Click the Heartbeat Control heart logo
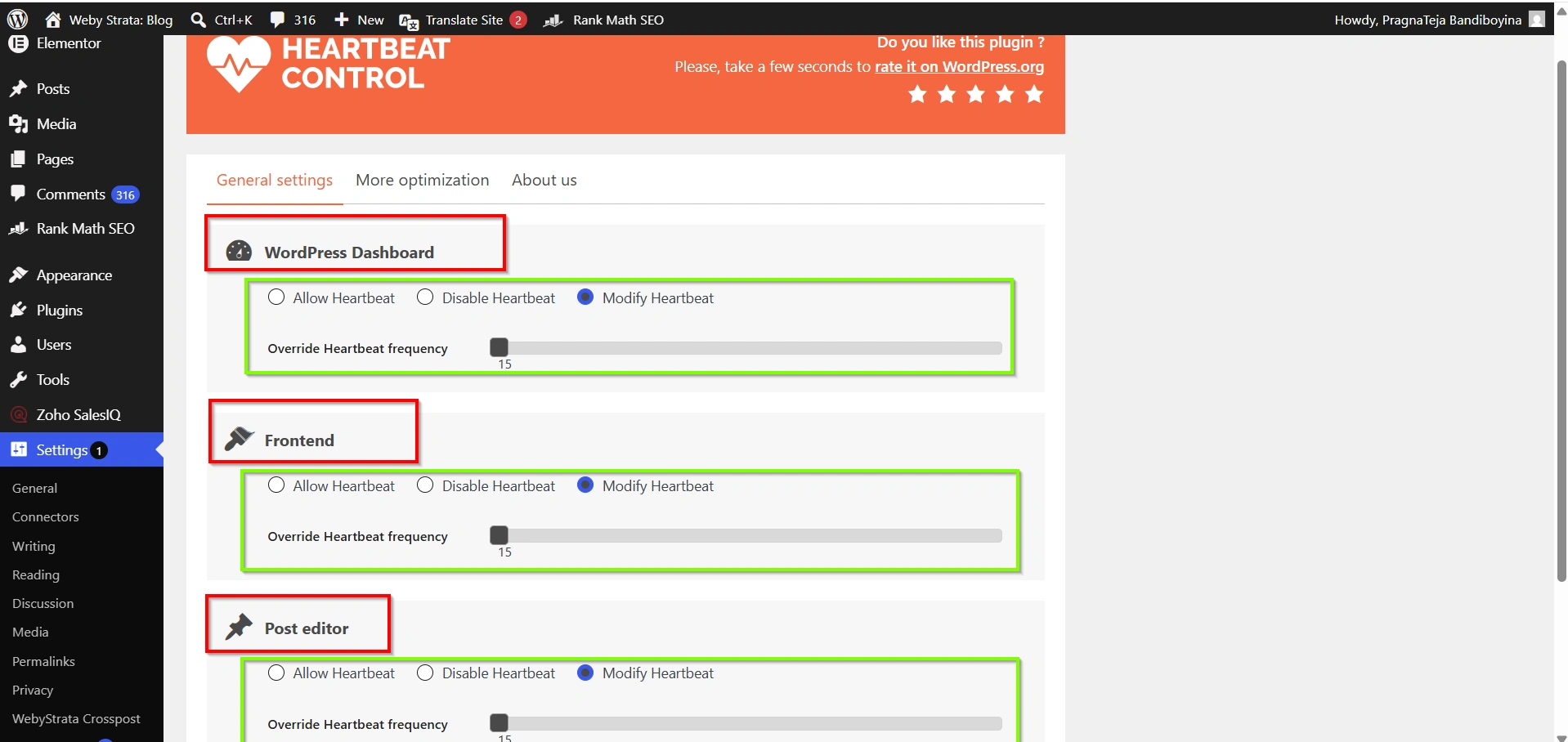The width and height of the screenshot is (1568, 742). [x=238, y=64]
